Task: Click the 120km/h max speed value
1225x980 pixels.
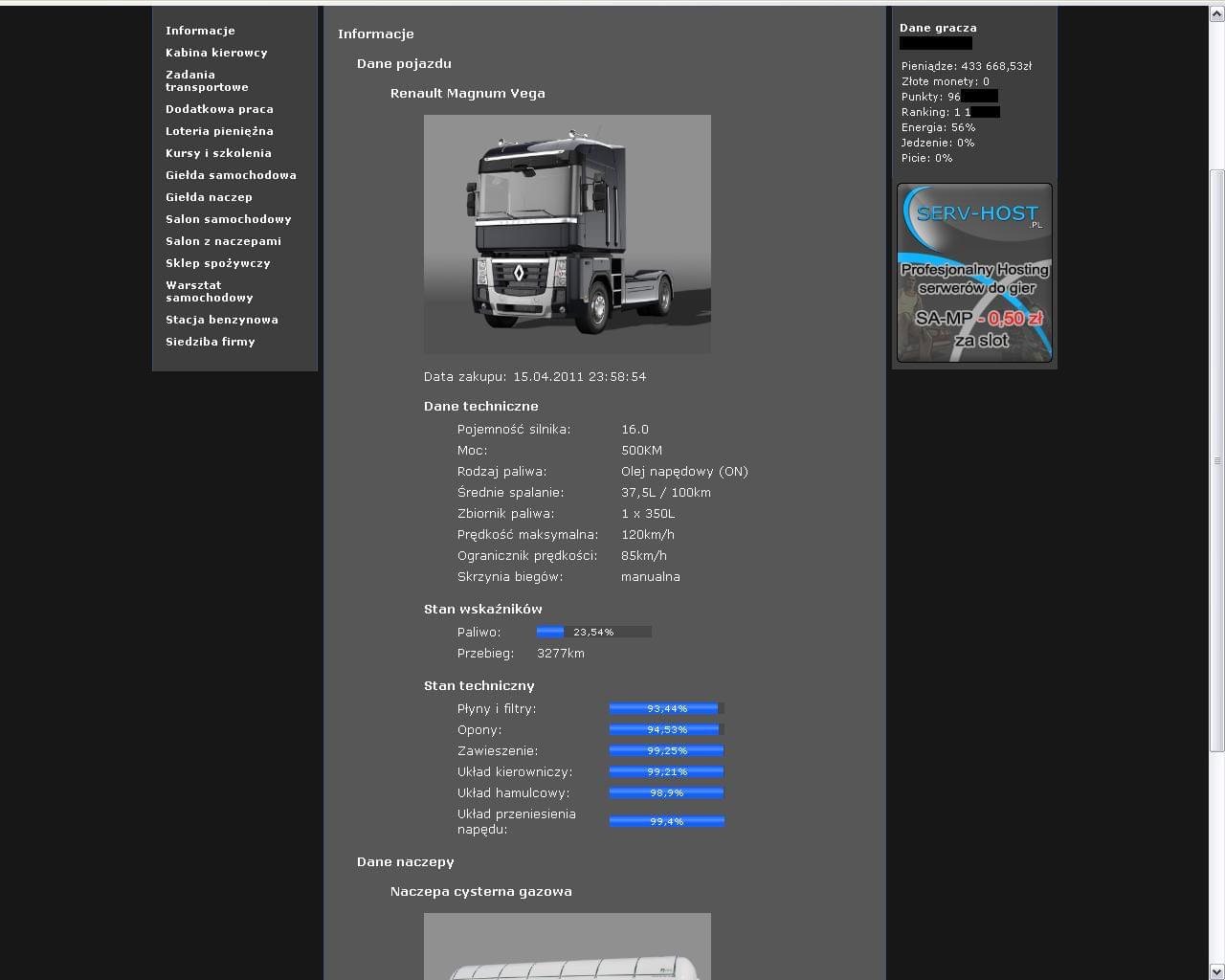Action: [x=648, y=534]
